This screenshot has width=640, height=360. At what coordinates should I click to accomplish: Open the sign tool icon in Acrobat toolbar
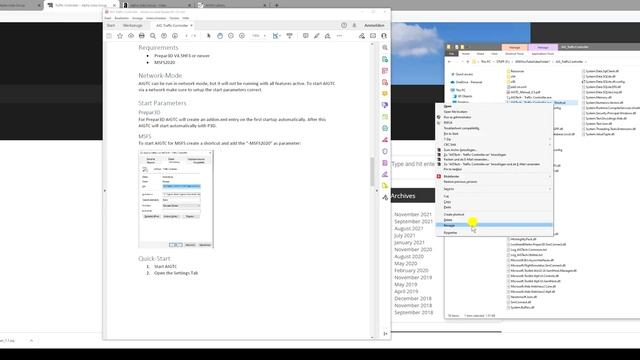(x=327, y=36)
